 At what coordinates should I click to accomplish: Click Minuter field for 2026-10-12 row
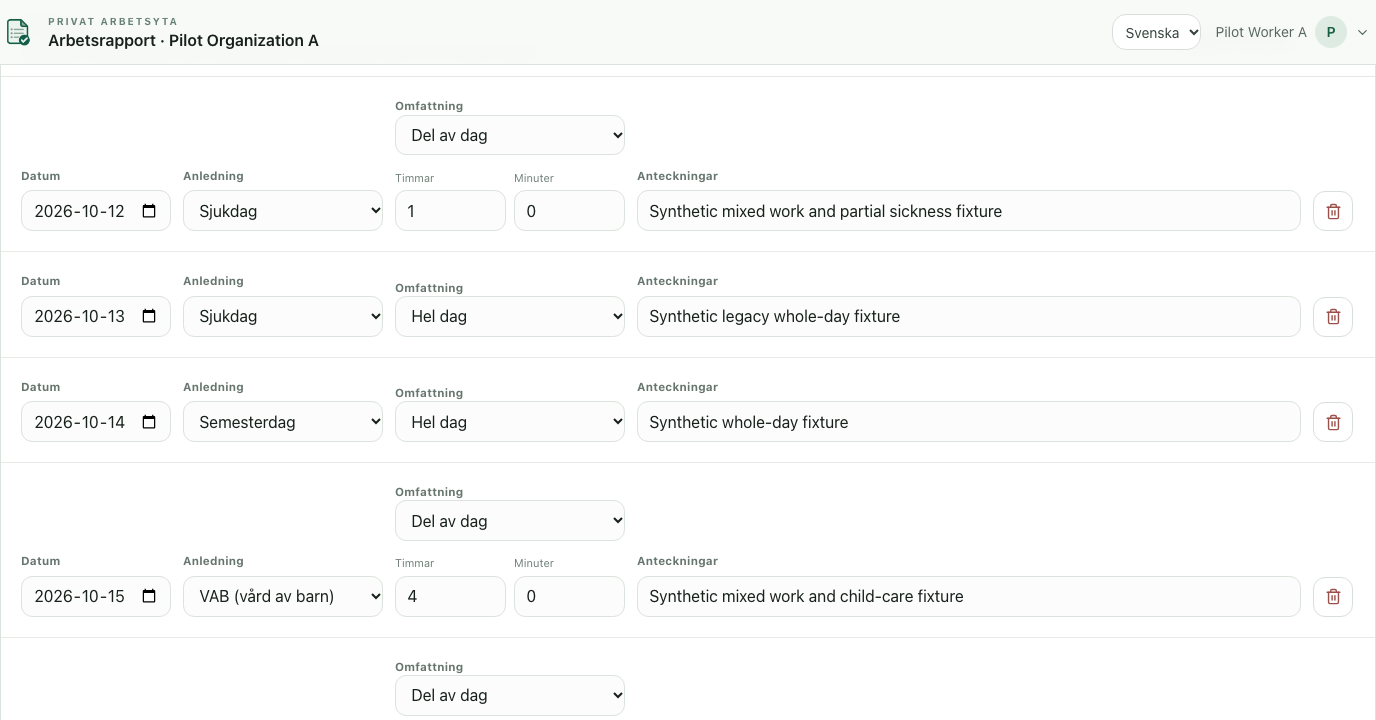(569, 211)
